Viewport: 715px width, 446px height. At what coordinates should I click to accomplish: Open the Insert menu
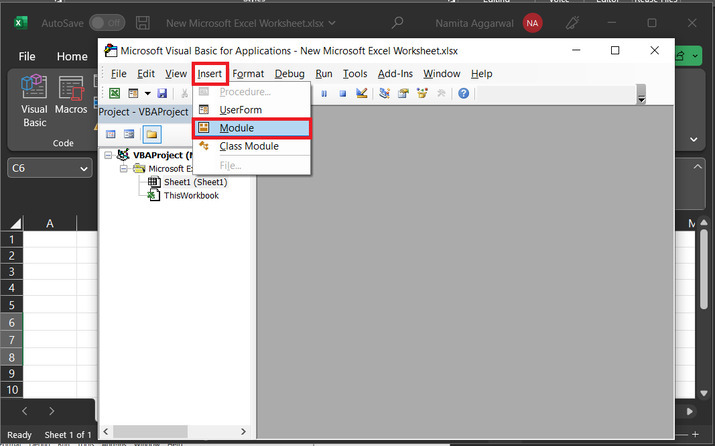coord(210,74)
